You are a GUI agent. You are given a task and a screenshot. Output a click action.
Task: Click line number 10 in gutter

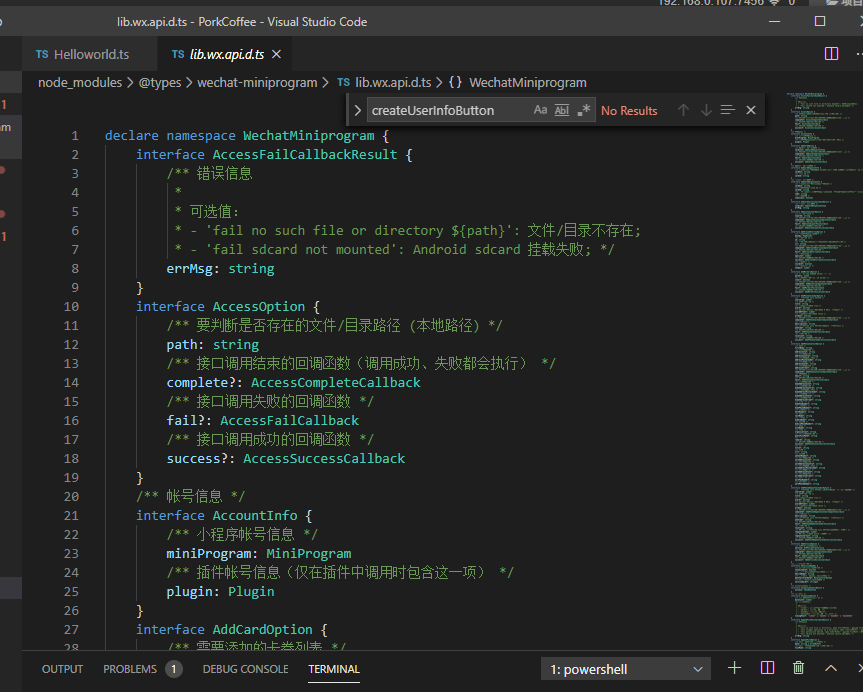click(x=71, y=307)
